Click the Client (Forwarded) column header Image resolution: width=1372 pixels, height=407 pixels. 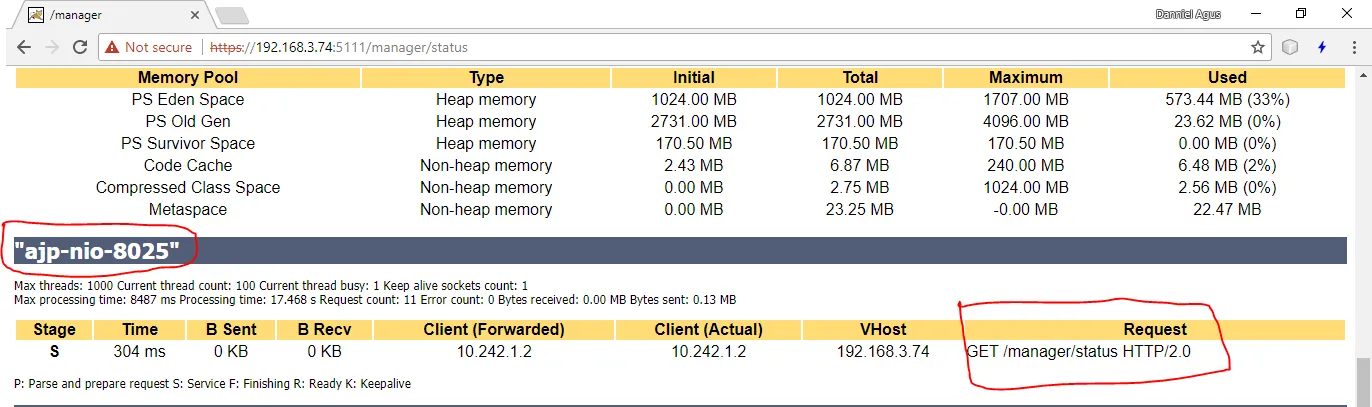click(494, 329)
